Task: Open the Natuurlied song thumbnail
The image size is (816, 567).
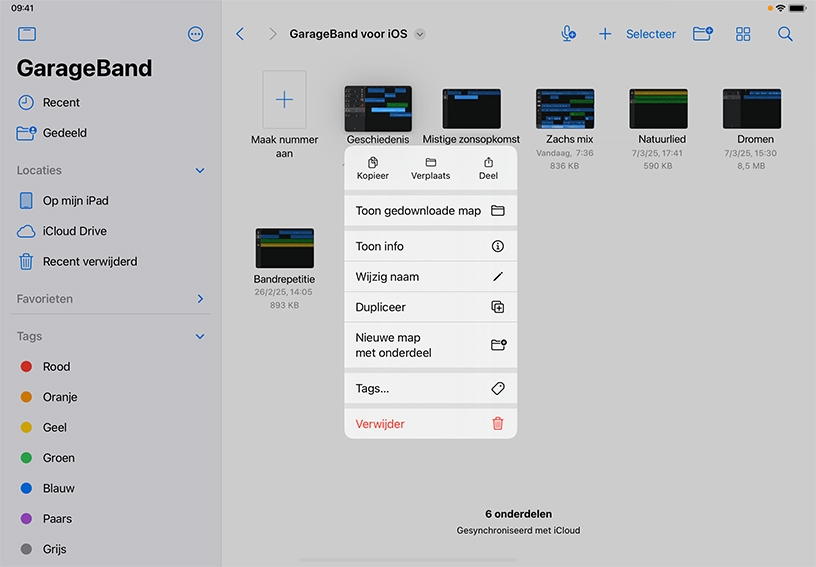Action: [x=658, y=109]
